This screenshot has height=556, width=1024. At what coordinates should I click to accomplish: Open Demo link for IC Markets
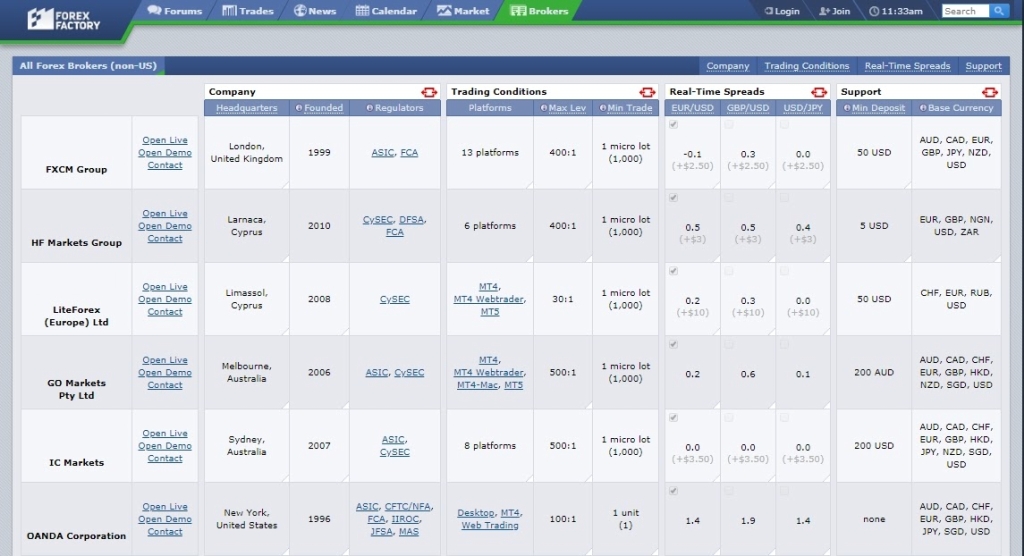pos(165,446)
